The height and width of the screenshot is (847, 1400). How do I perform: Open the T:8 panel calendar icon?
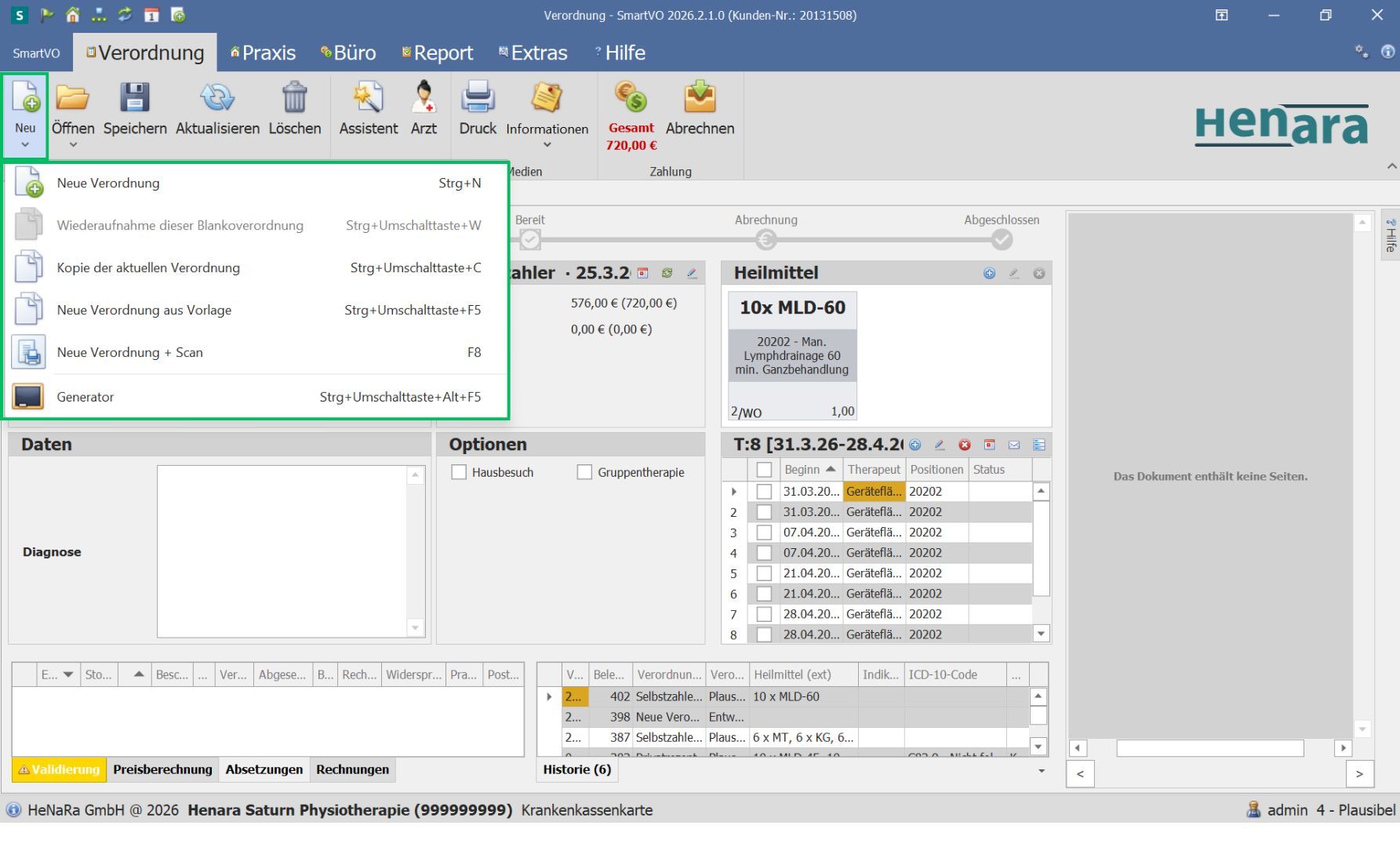[990, 445]
